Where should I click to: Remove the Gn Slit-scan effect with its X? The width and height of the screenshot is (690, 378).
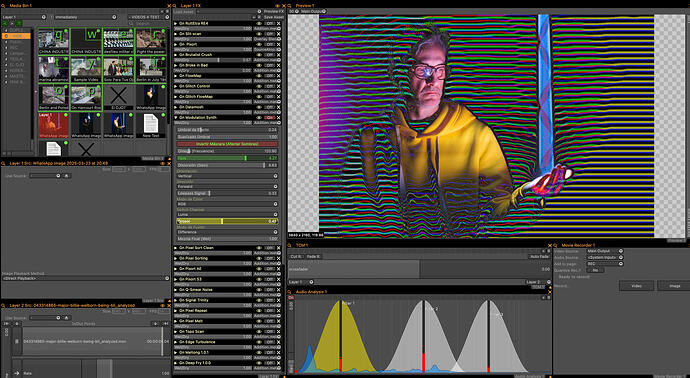coord(278,33)
